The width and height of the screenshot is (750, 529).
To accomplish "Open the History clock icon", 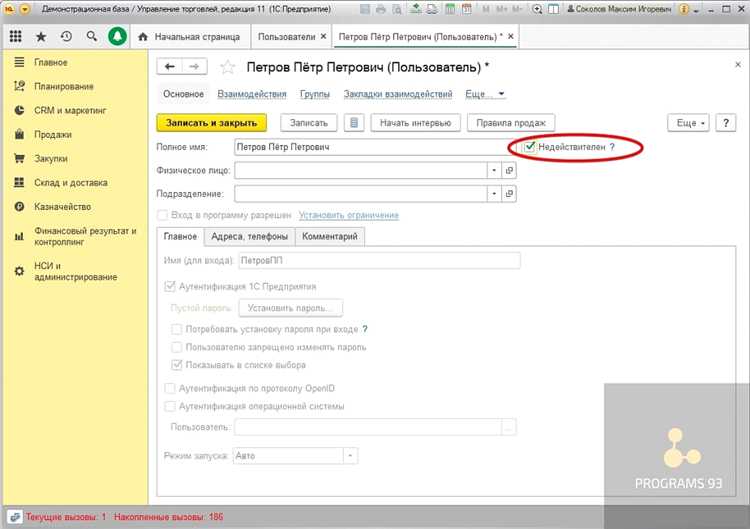I will (66, 36).
